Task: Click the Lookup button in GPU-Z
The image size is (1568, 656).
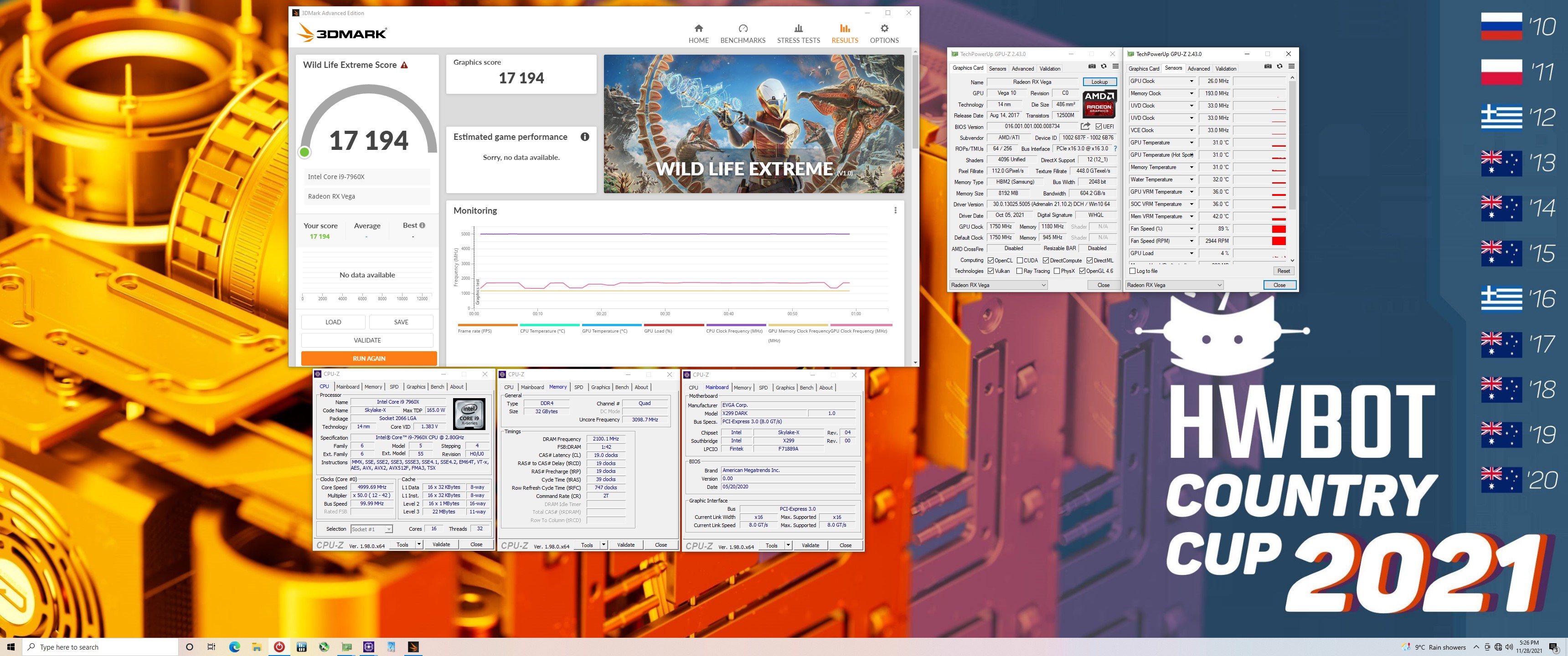Action: pos(1099,82)
